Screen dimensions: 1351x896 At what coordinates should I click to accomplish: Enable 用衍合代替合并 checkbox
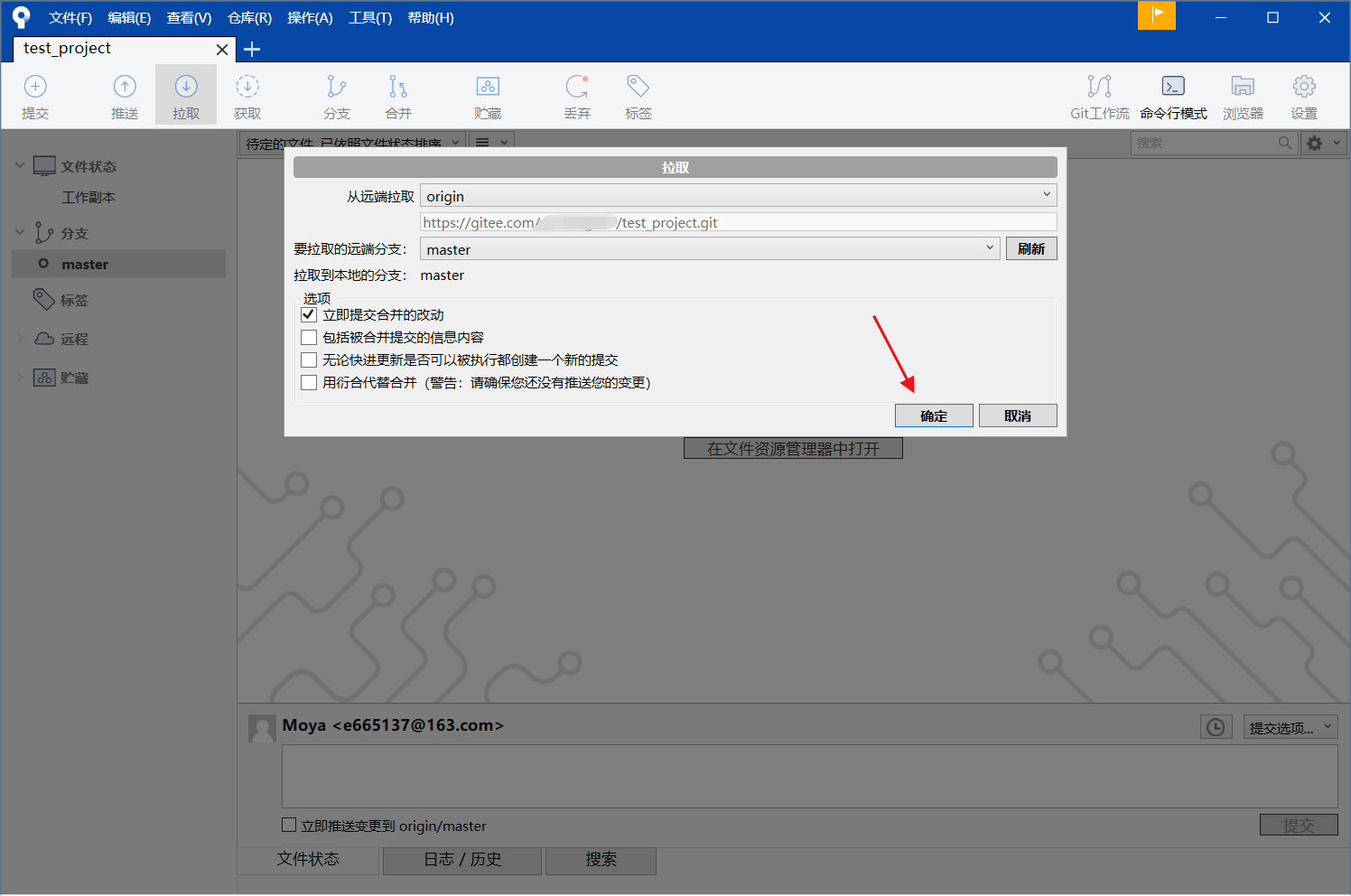(309, 382)
